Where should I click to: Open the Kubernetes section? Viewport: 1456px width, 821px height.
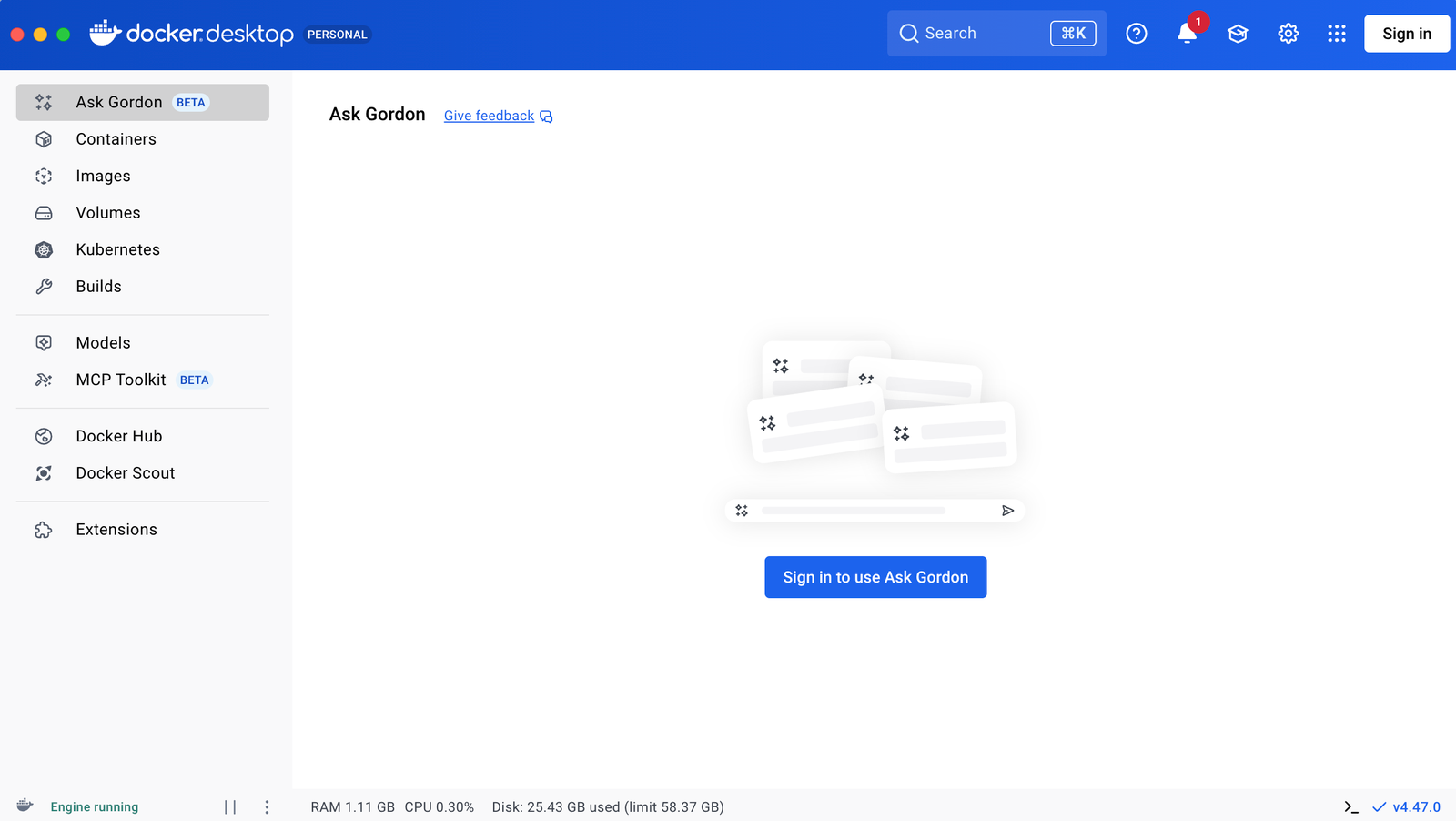[x=117, y=249]
